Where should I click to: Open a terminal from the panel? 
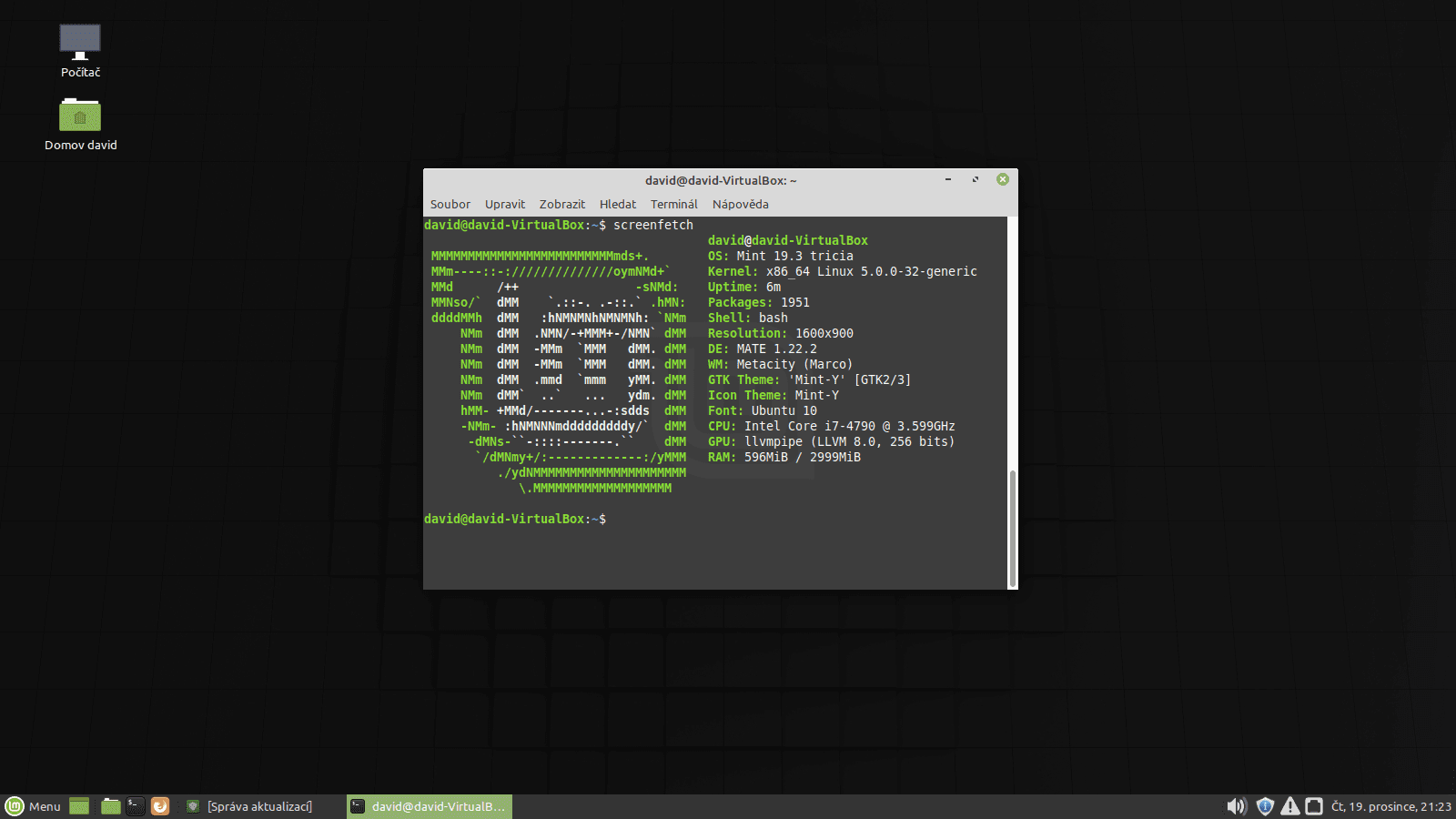[x=135, y=806]
